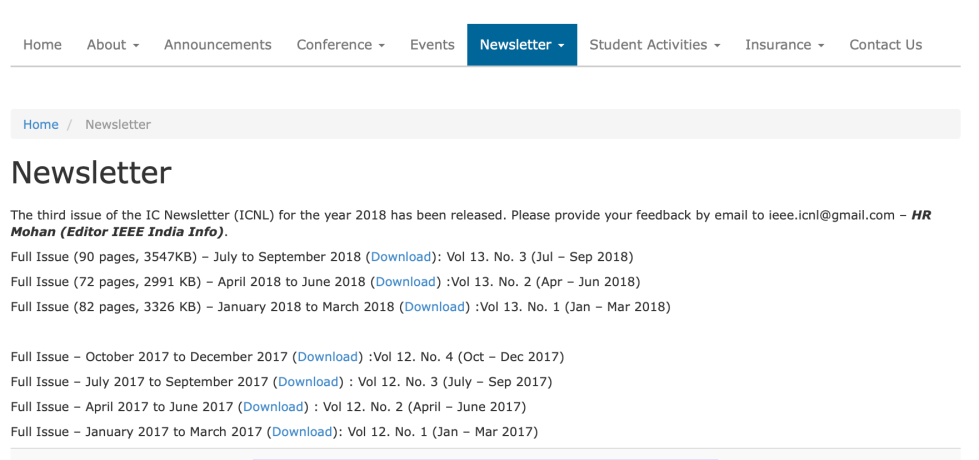
Task: Download the April 2018 to June 2018 issue
Action: click(x=406, y=282)
